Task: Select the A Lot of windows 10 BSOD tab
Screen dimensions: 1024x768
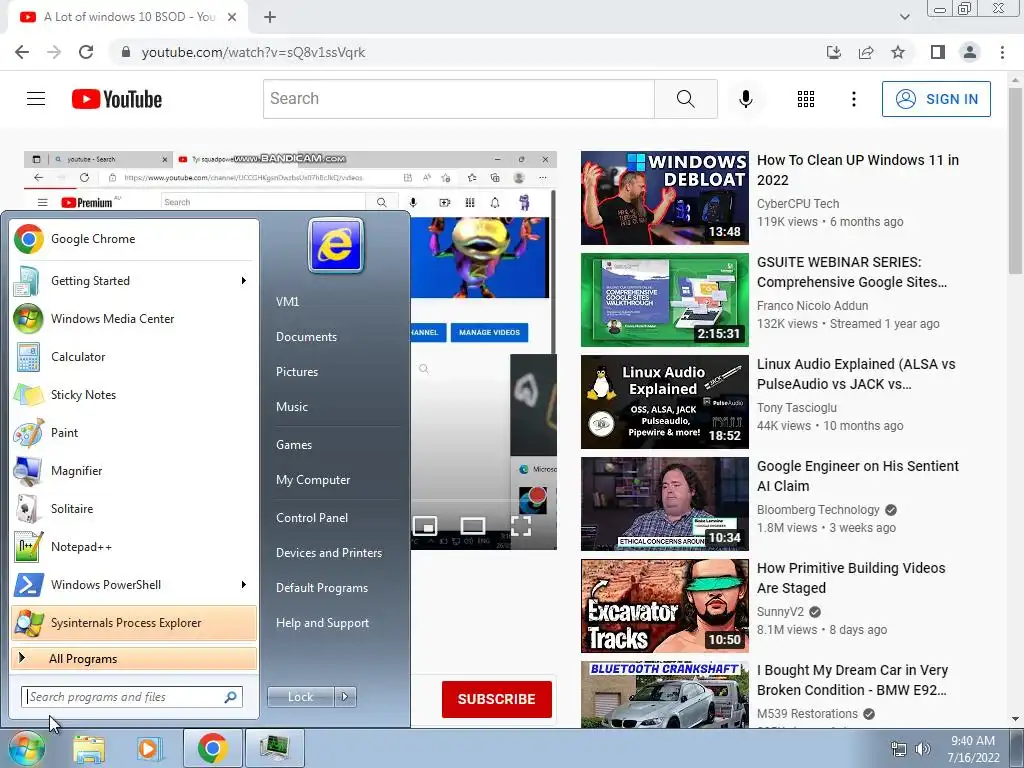Action: [128, 17]
